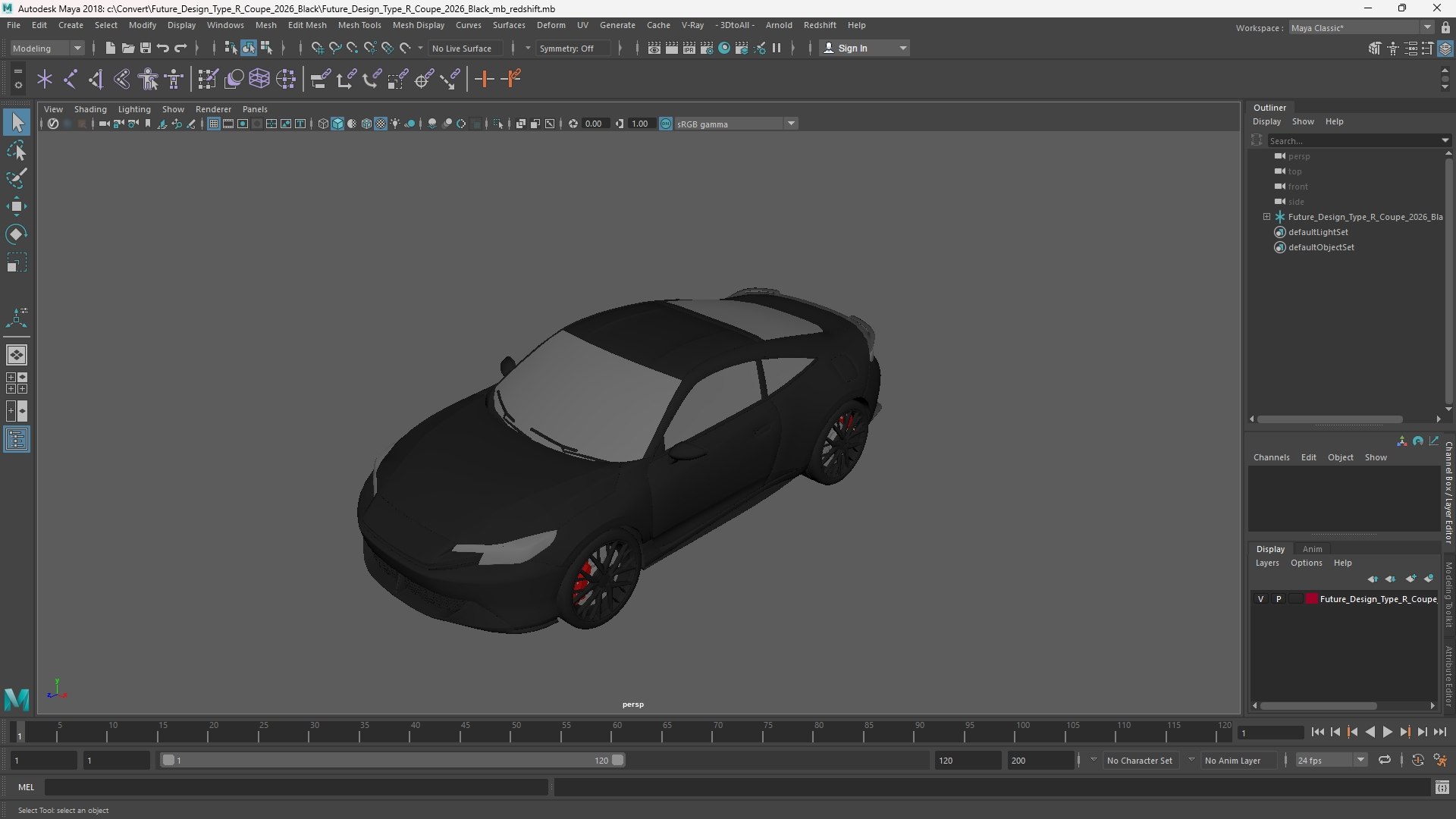This screenshot has height=819, width=1456.
Task: Activate the Lasso select tool
Action: [17, 150]
